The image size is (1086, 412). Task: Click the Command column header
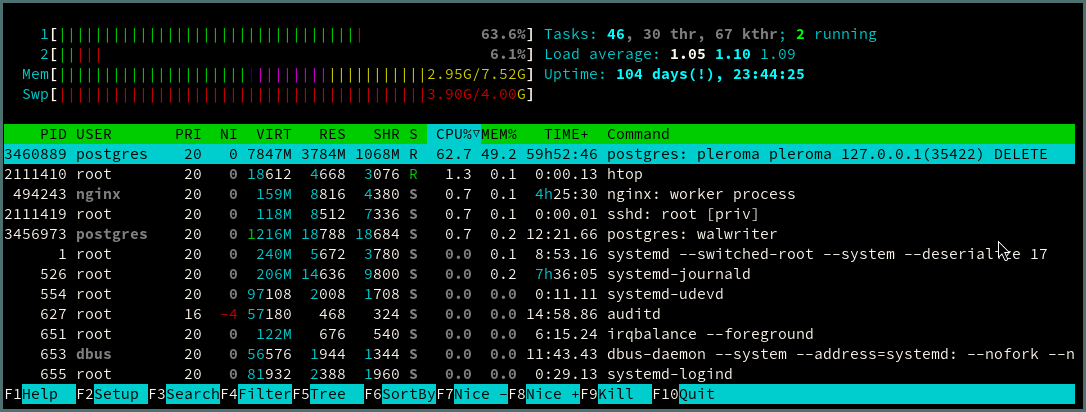point(638,134)
